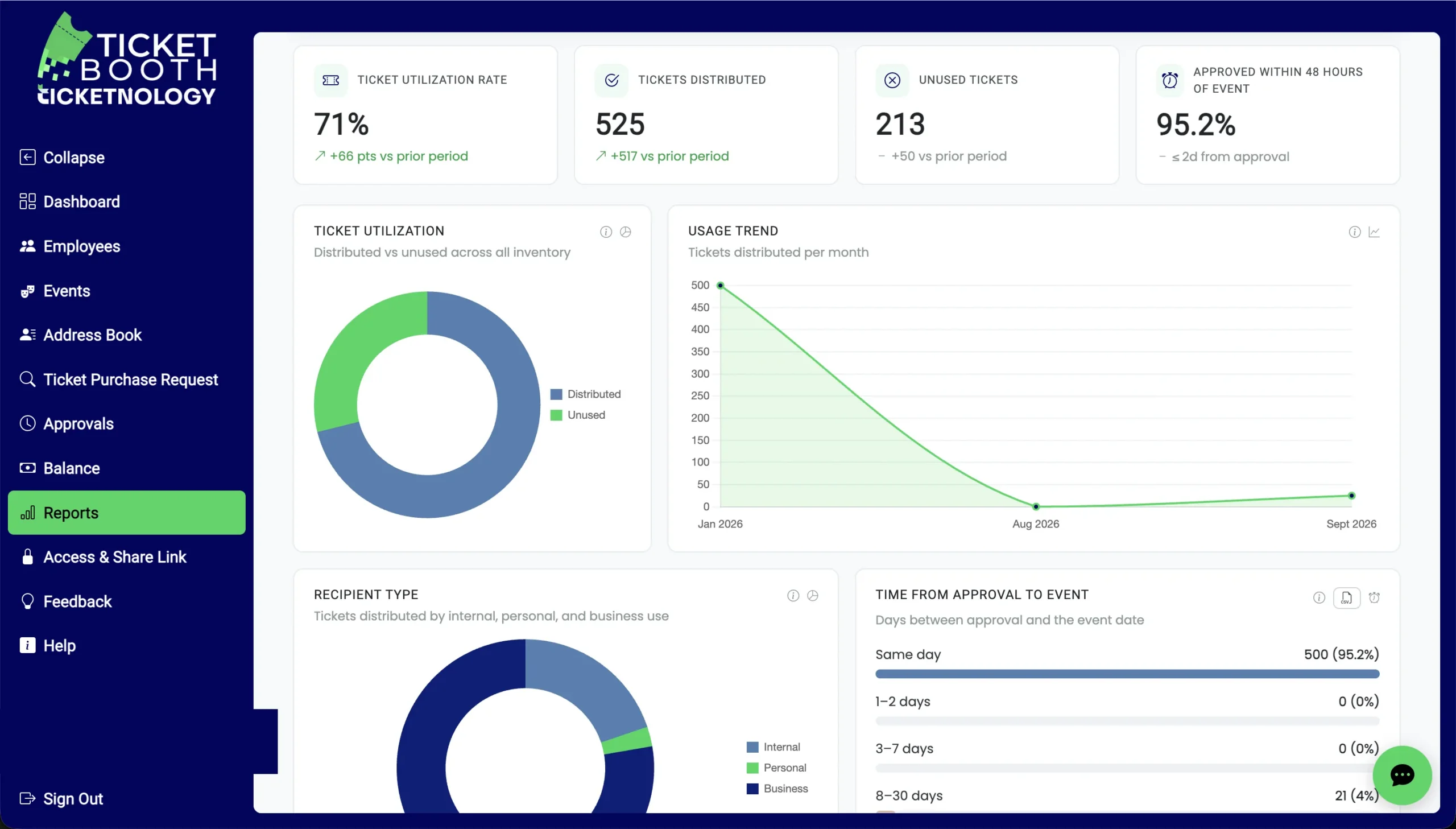Click the '+66 pts vs prior period' text
The image size is (1456, 829).
[x=398, y=156]
